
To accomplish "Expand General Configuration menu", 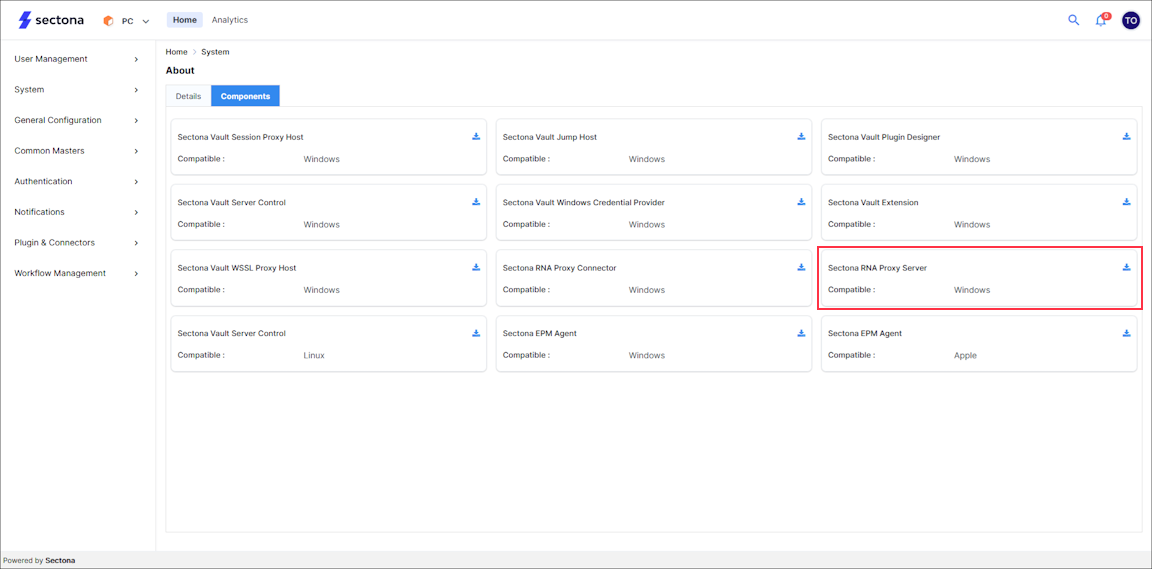I will coord(77,120).
